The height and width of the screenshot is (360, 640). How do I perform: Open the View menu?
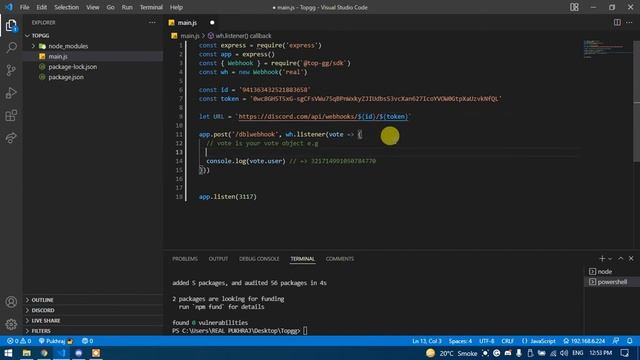coord(93,7)
